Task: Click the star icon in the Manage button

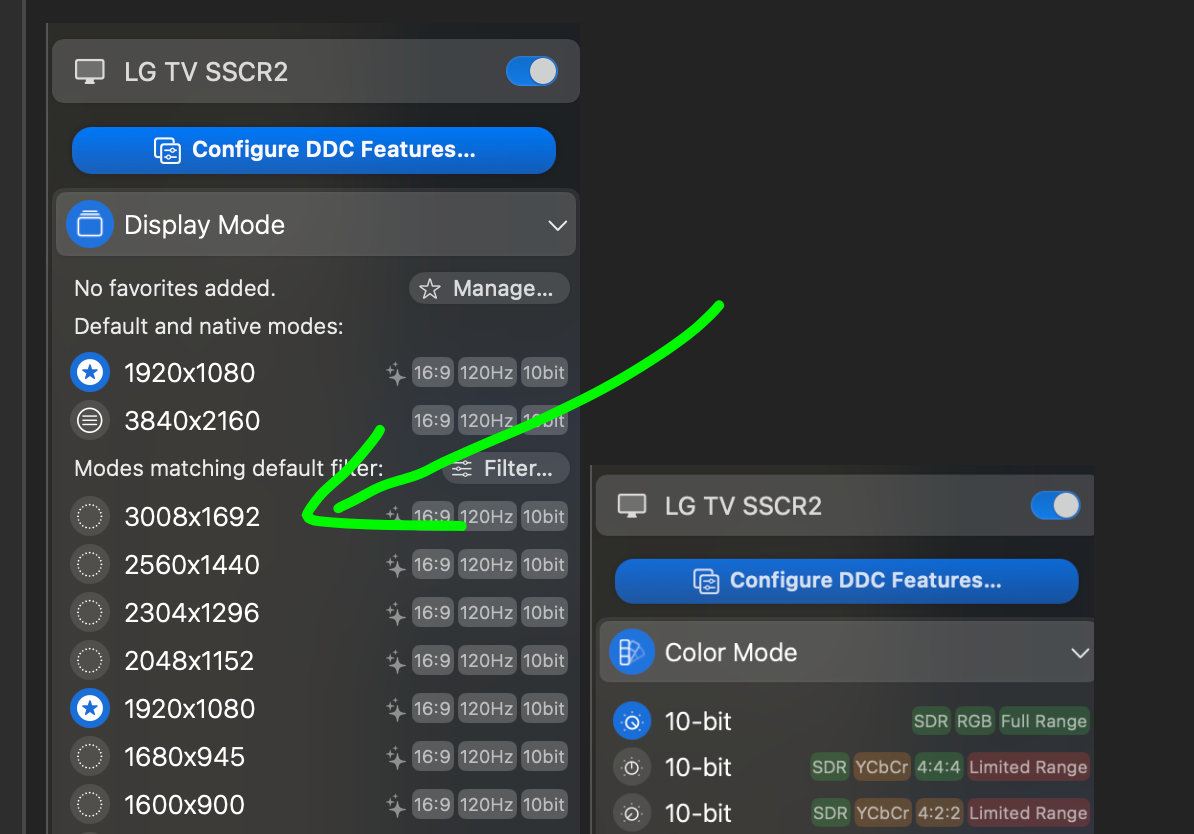Action: click(x=429, y=289)
